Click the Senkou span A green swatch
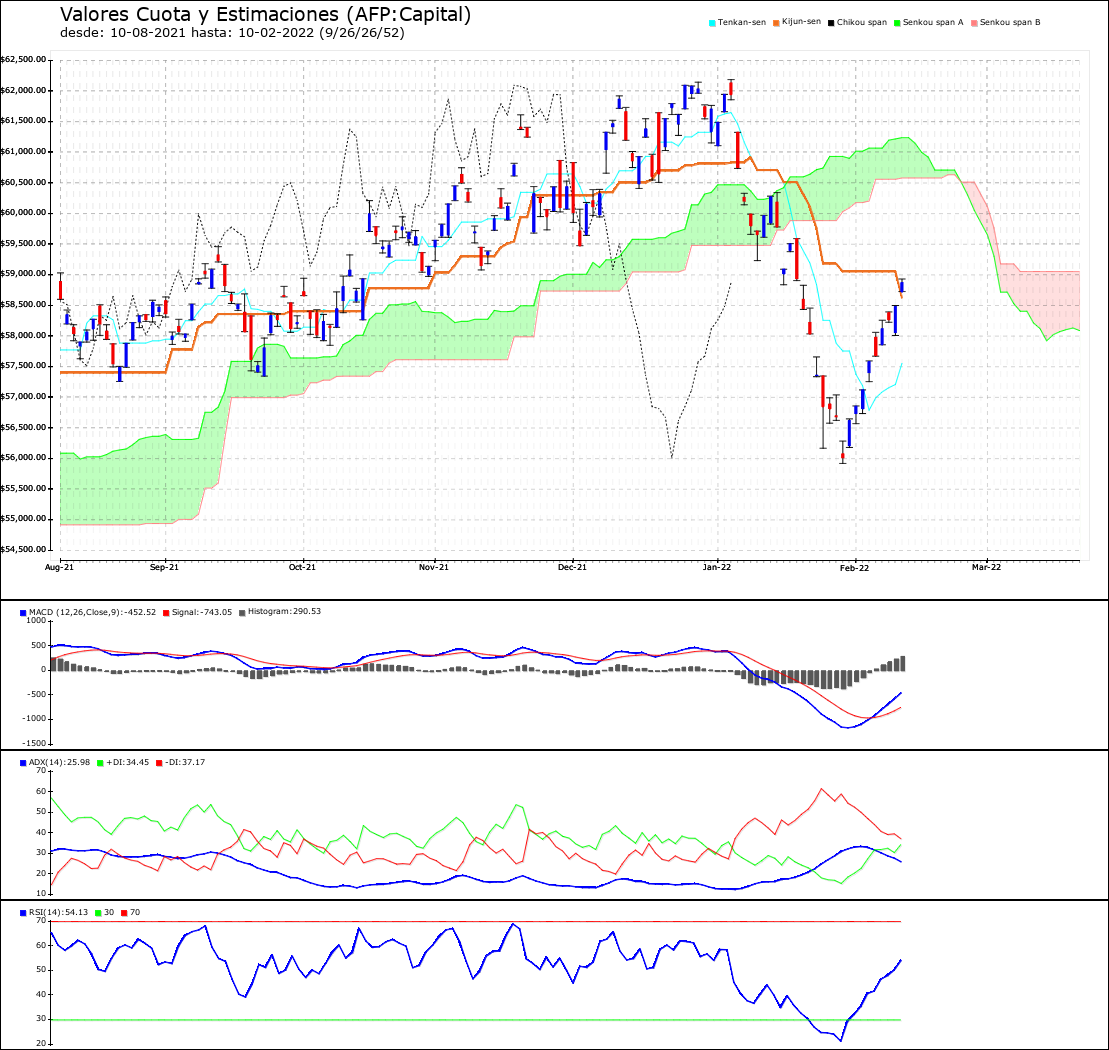Image resolution: width=1109 pixels, height=1050 pixels. (x=897, y=23)
